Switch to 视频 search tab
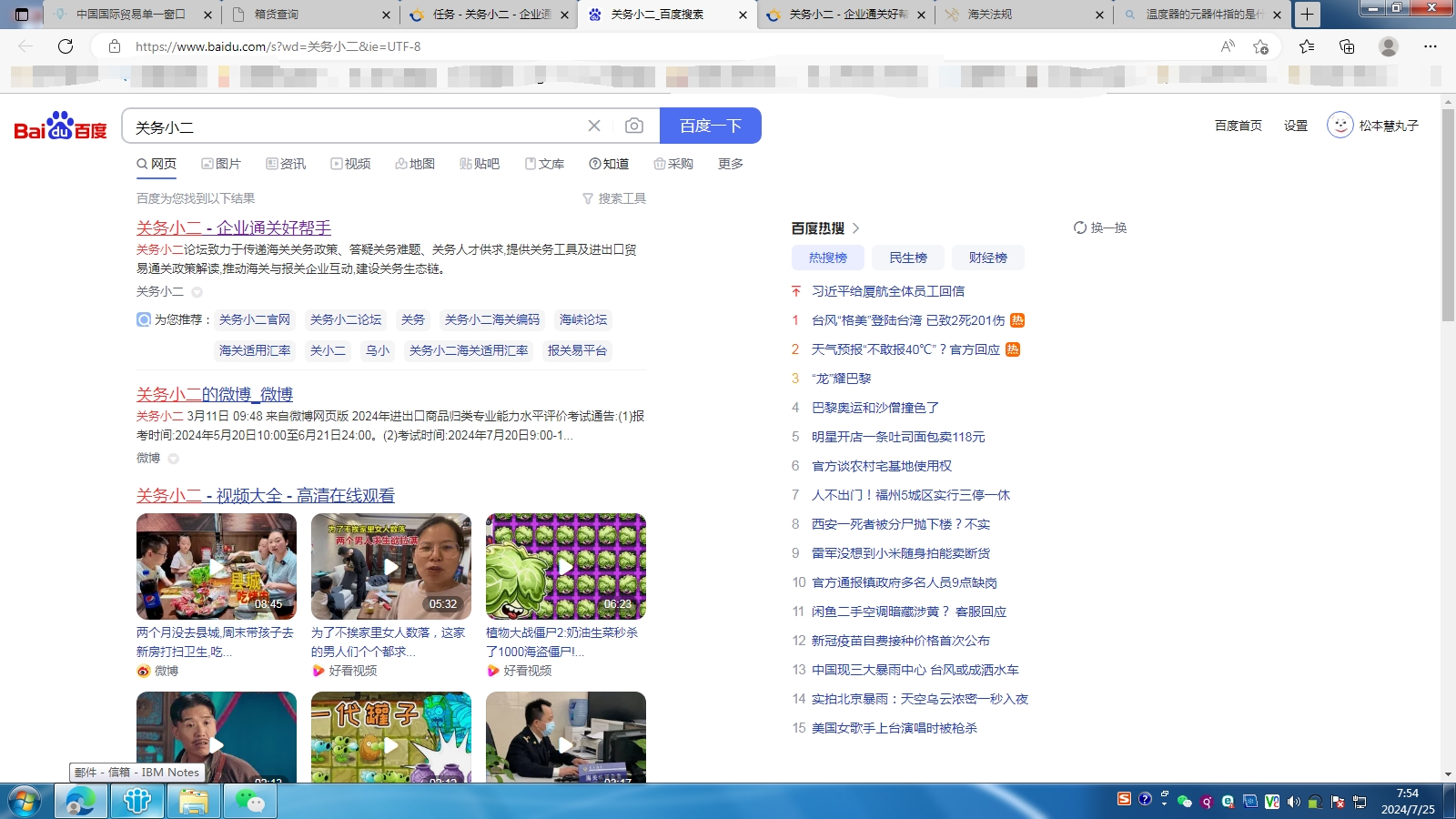 (350, 164)
